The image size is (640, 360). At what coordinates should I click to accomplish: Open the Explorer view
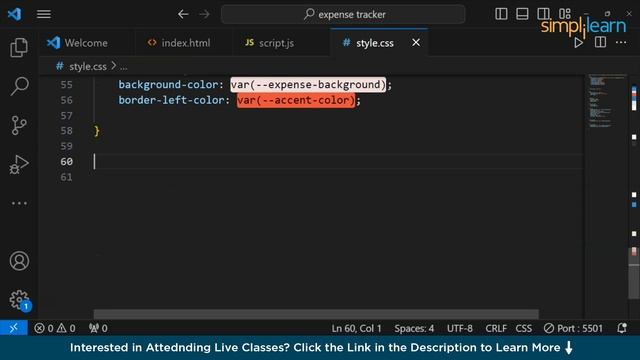[19, 47]
